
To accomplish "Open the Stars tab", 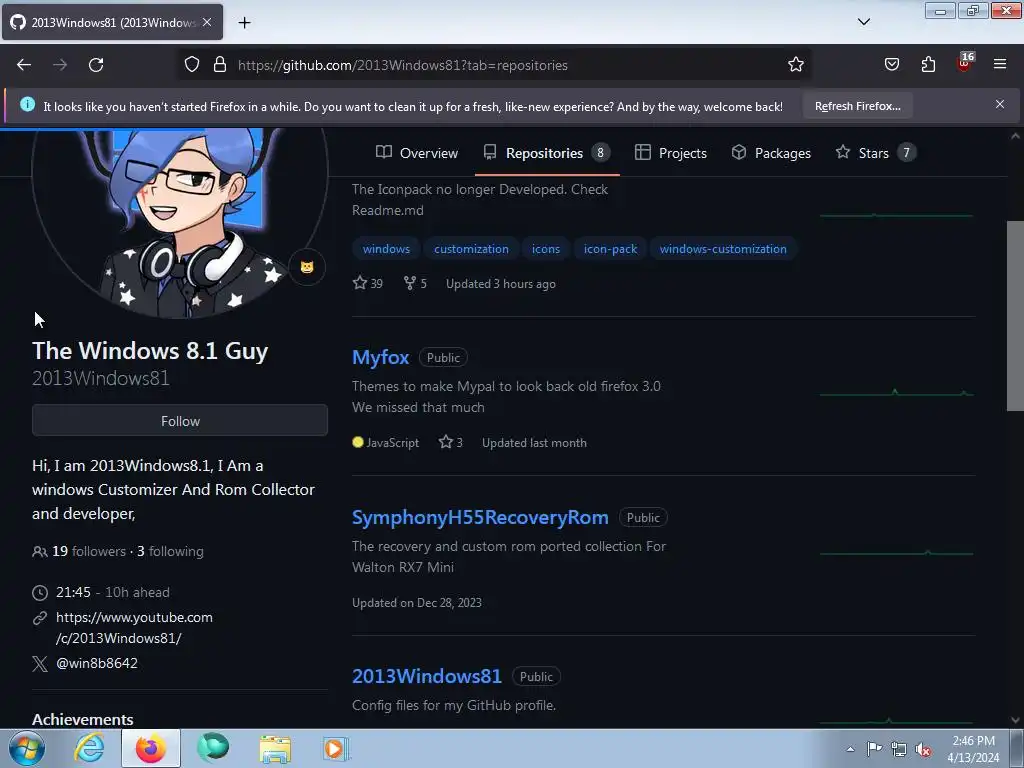I will click(x=876, y=153).
